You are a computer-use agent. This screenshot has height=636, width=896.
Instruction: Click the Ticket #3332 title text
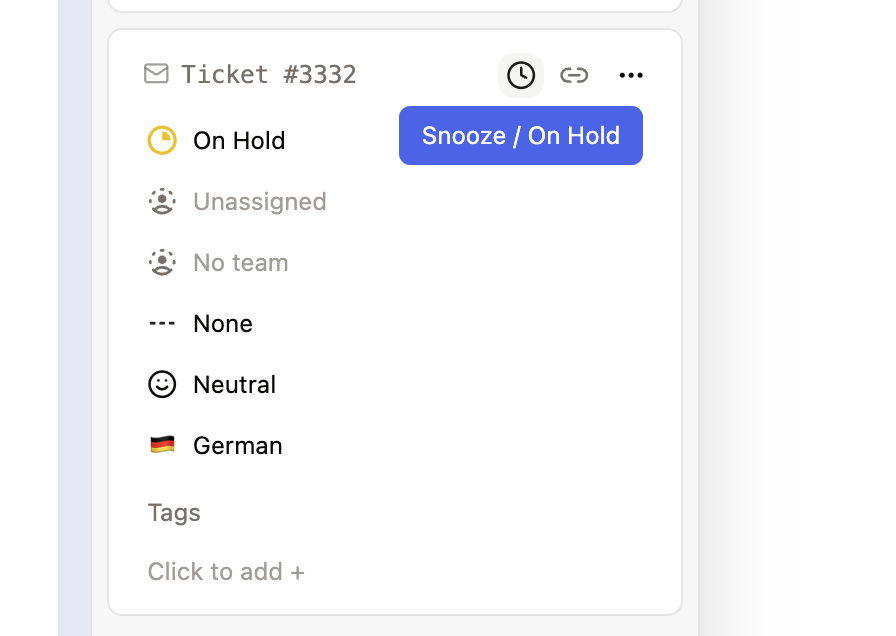(x=269, y=75)
